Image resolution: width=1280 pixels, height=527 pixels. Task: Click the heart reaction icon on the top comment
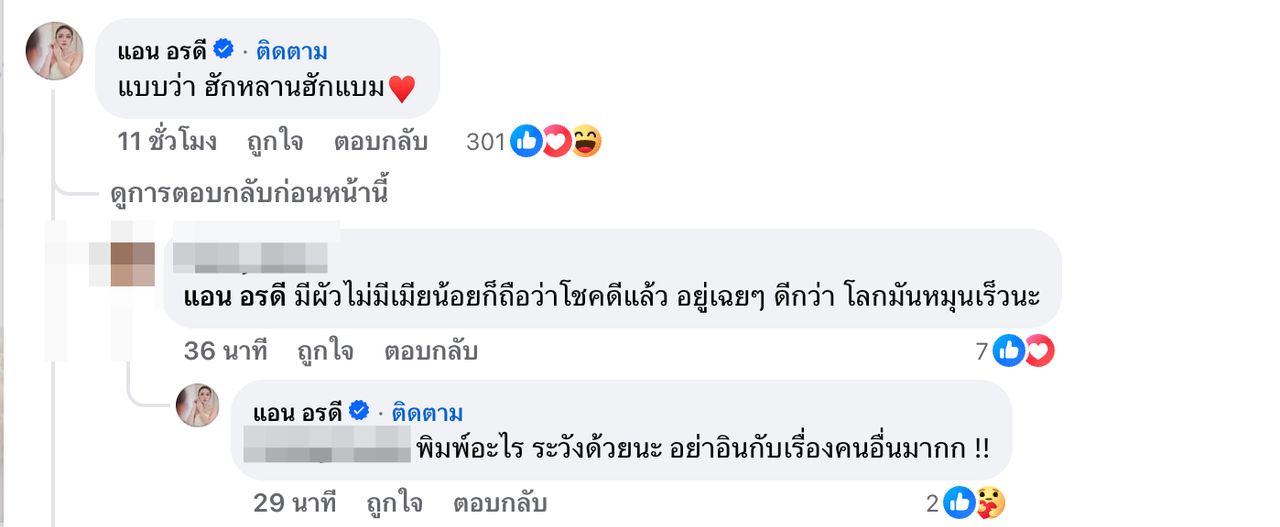coord(556,143)
